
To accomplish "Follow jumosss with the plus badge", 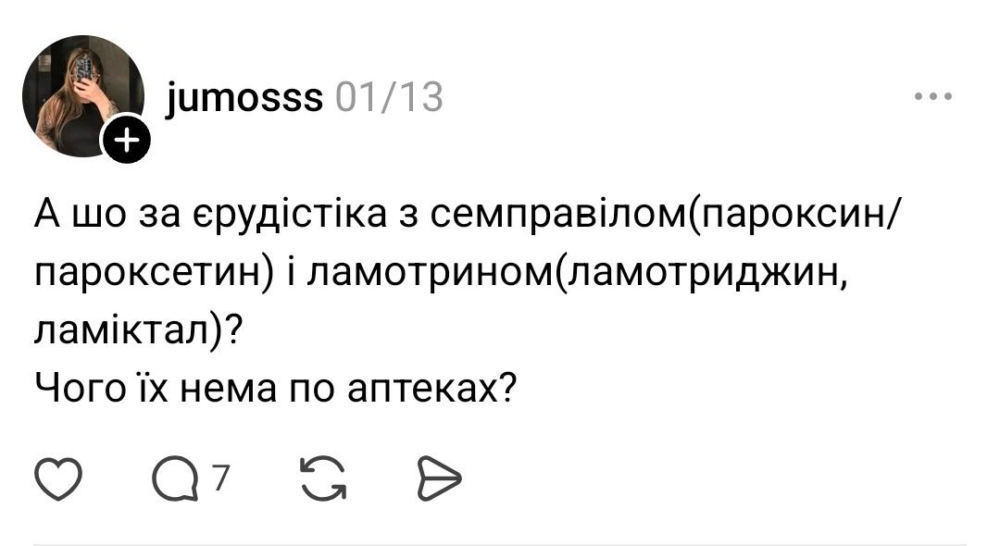I will (126, 143).
